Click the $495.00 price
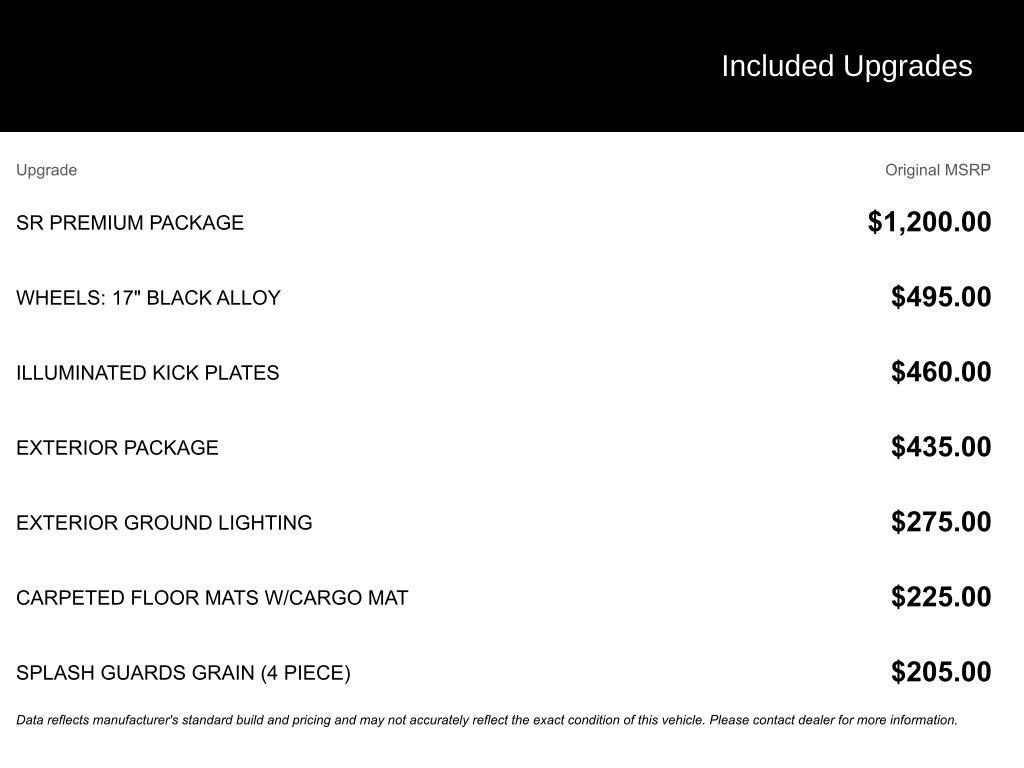This screenshot has width=1024, height=768. pos(940,297)
